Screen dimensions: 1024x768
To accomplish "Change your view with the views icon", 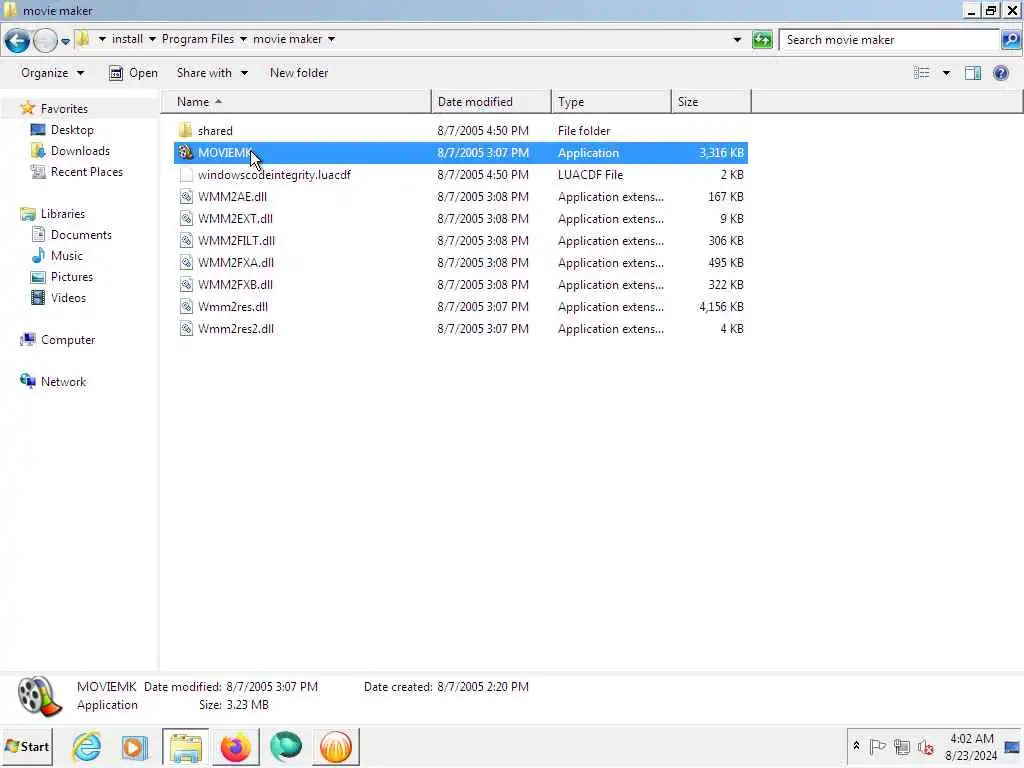I will (921, 72).
